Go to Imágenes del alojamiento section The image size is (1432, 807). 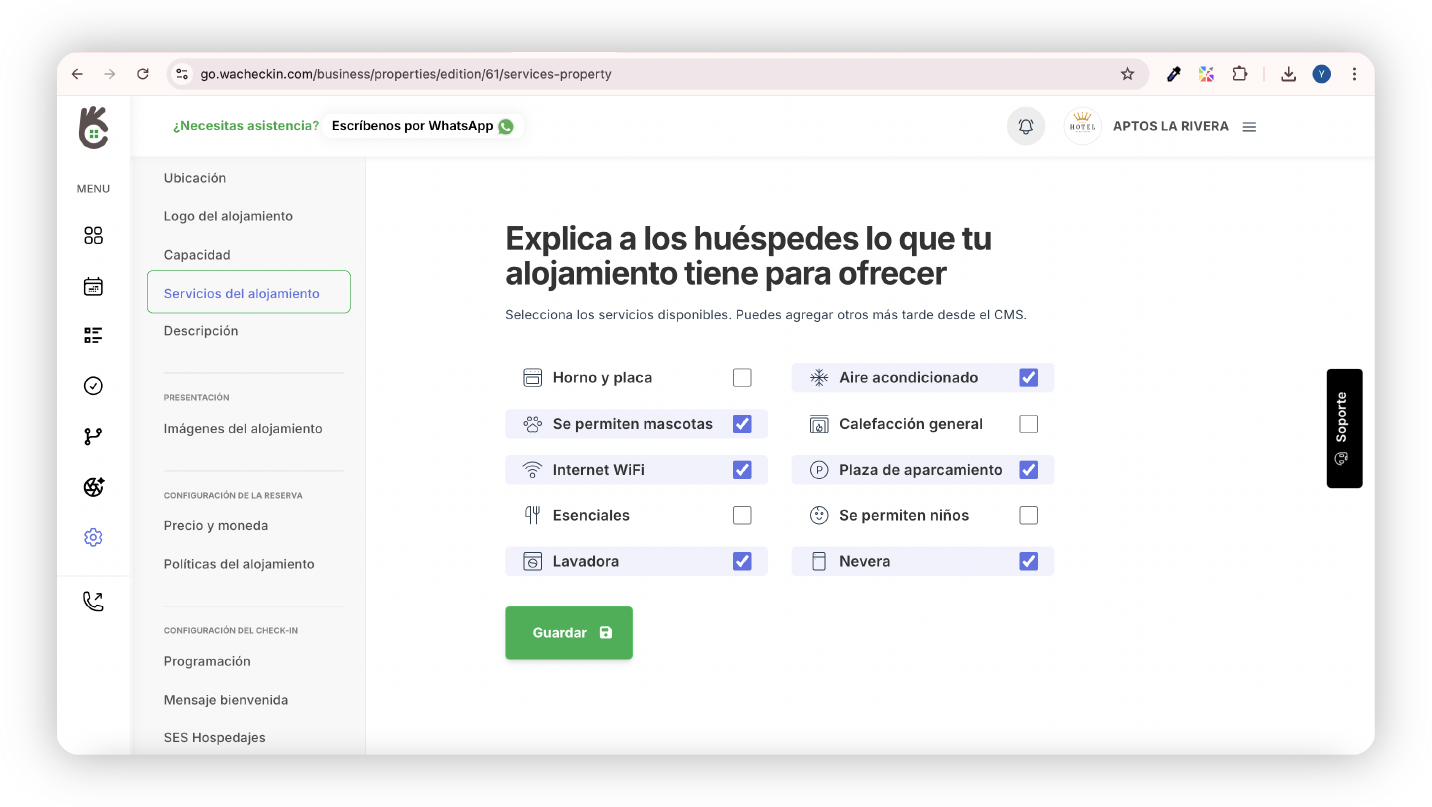click(x=243, y=429)
